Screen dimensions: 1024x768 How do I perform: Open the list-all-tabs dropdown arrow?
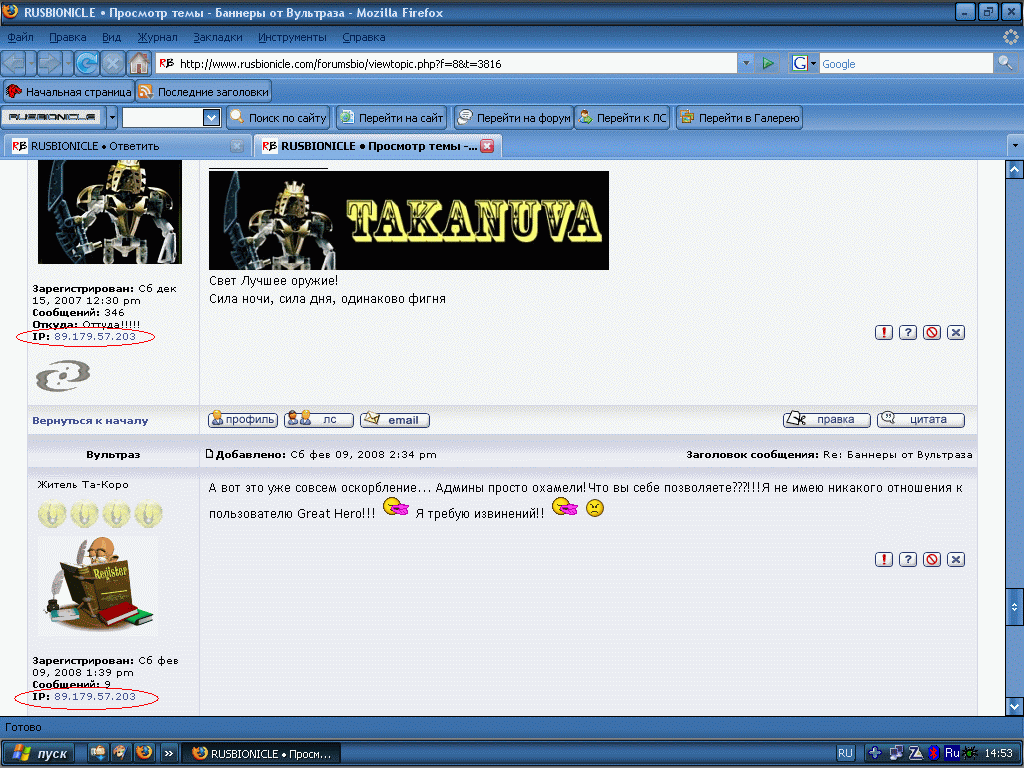[x=1015, y=145]
